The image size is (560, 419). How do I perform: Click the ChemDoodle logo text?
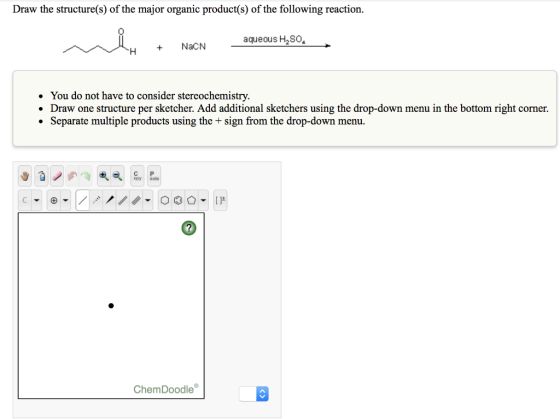(166, 389)
